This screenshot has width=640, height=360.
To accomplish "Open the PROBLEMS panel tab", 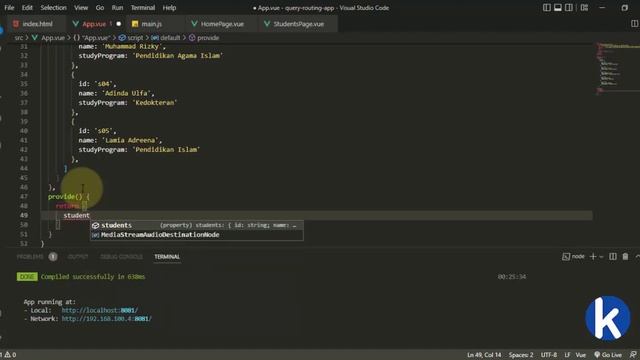I will coord(30,257).
